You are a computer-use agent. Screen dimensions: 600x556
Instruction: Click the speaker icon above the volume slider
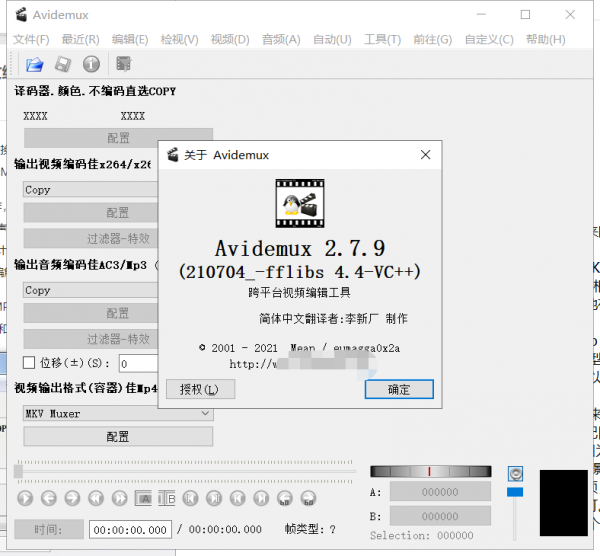point(515,474)
